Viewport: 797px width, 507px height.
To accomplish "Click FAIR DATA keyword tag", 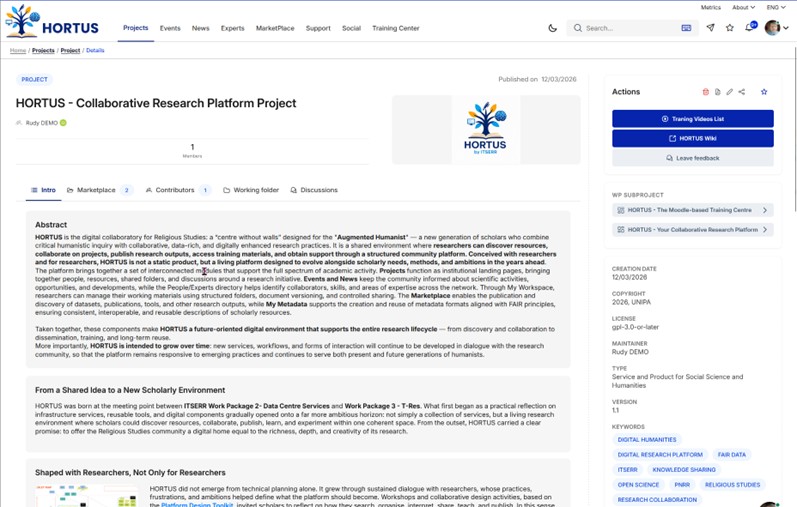I will point(731,455).
